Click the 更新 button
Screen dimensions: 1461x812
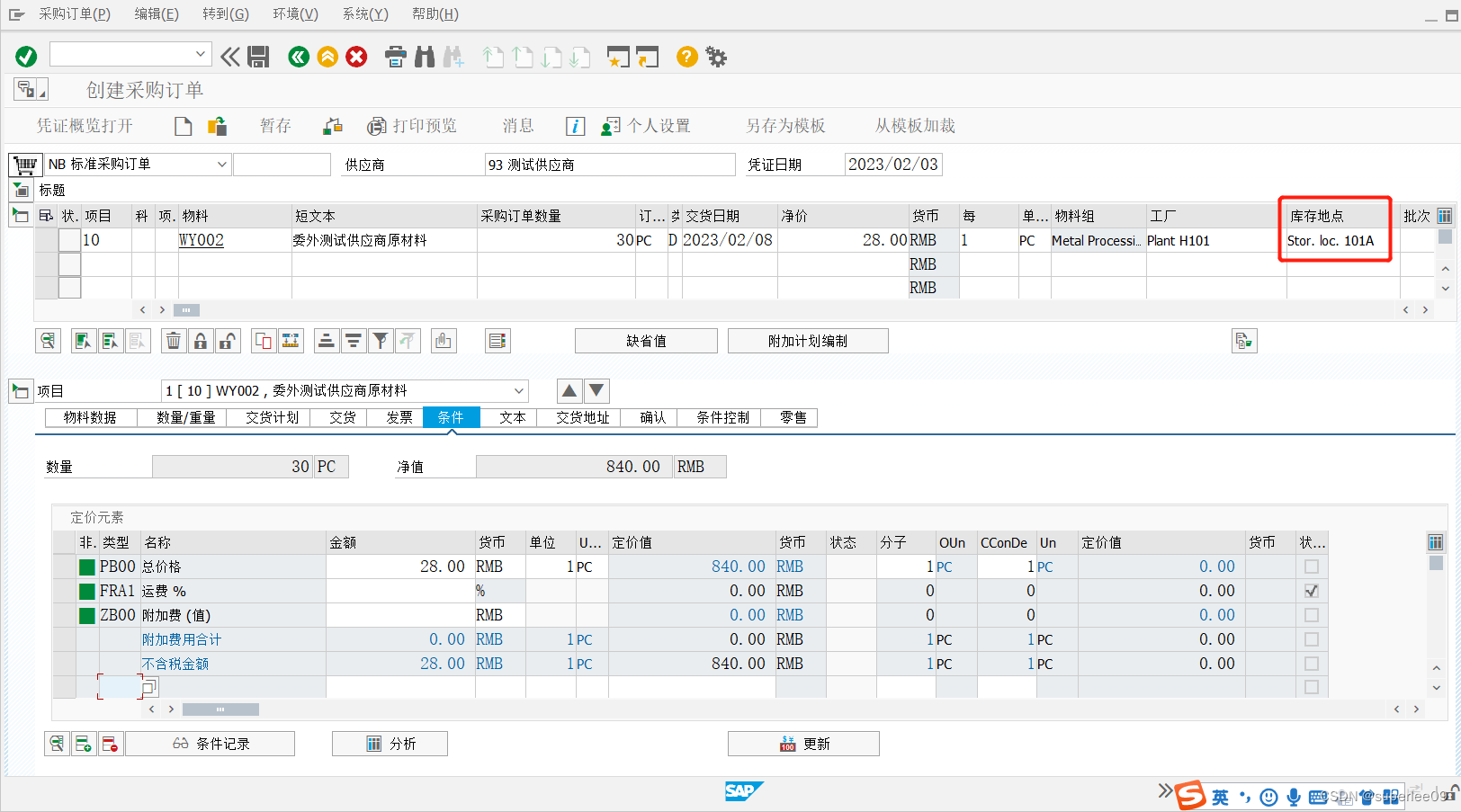(803, 744)
